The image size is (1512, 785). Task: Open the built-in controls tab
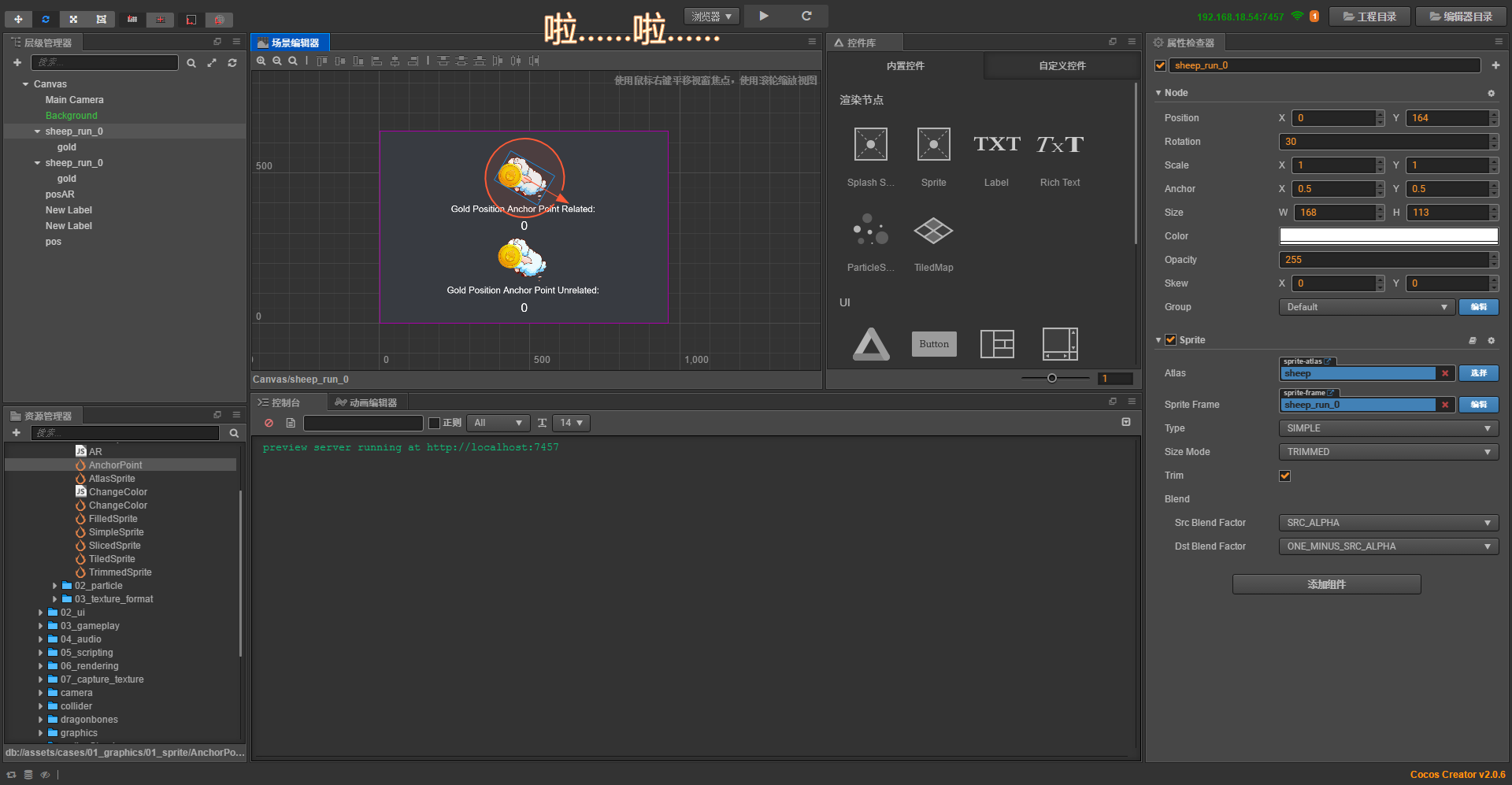pos(905,66)
